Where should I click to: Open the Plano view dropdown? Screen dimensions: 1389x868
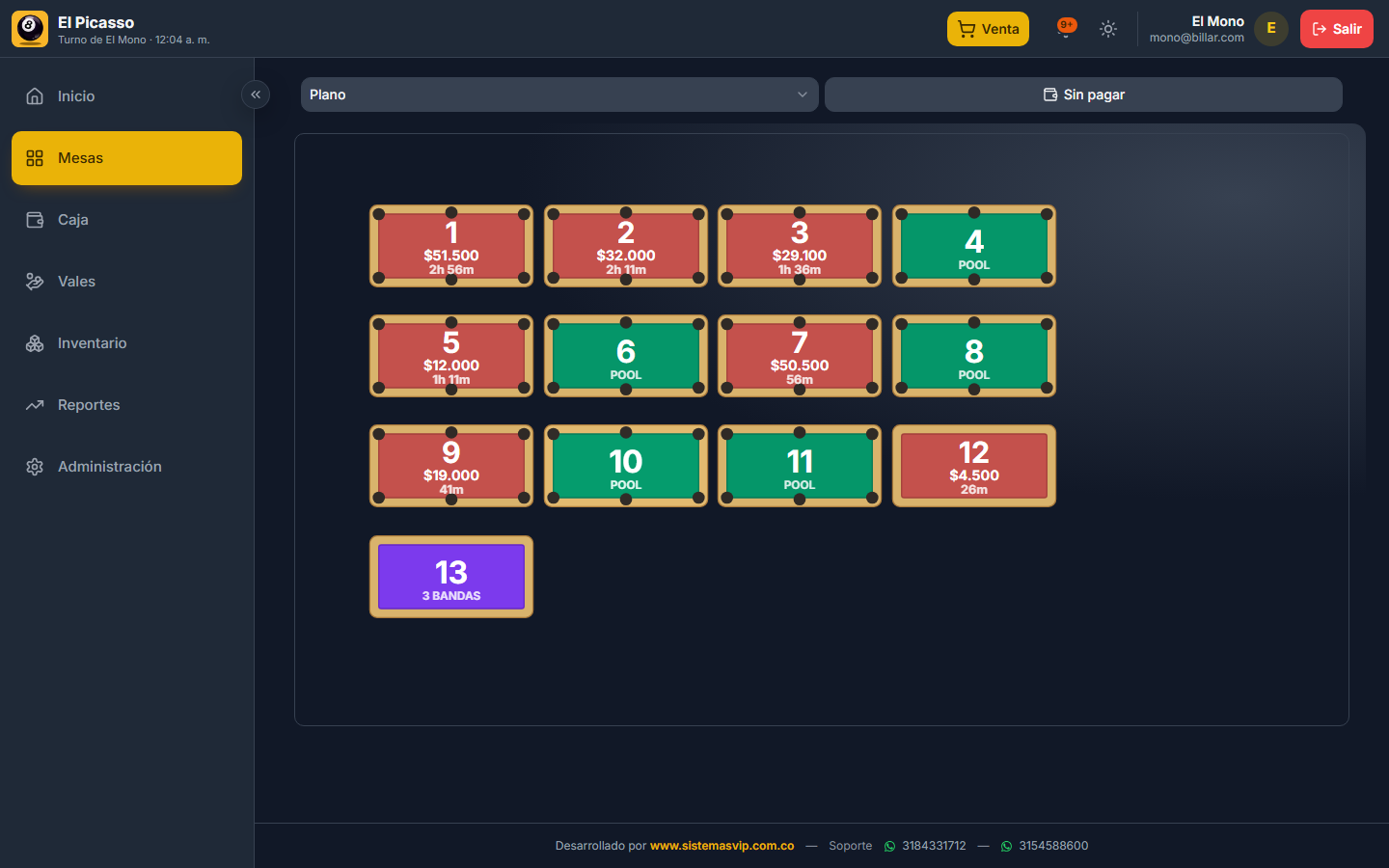[559, 95]
